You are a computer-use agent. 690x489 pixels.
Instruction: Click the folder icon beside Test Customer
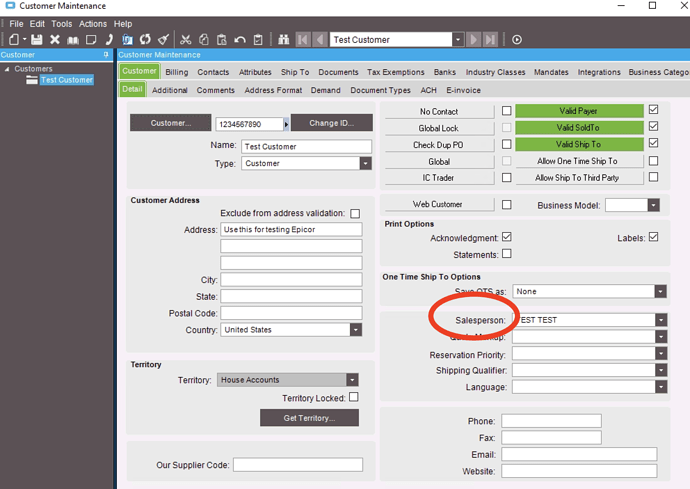pos(32,80)
